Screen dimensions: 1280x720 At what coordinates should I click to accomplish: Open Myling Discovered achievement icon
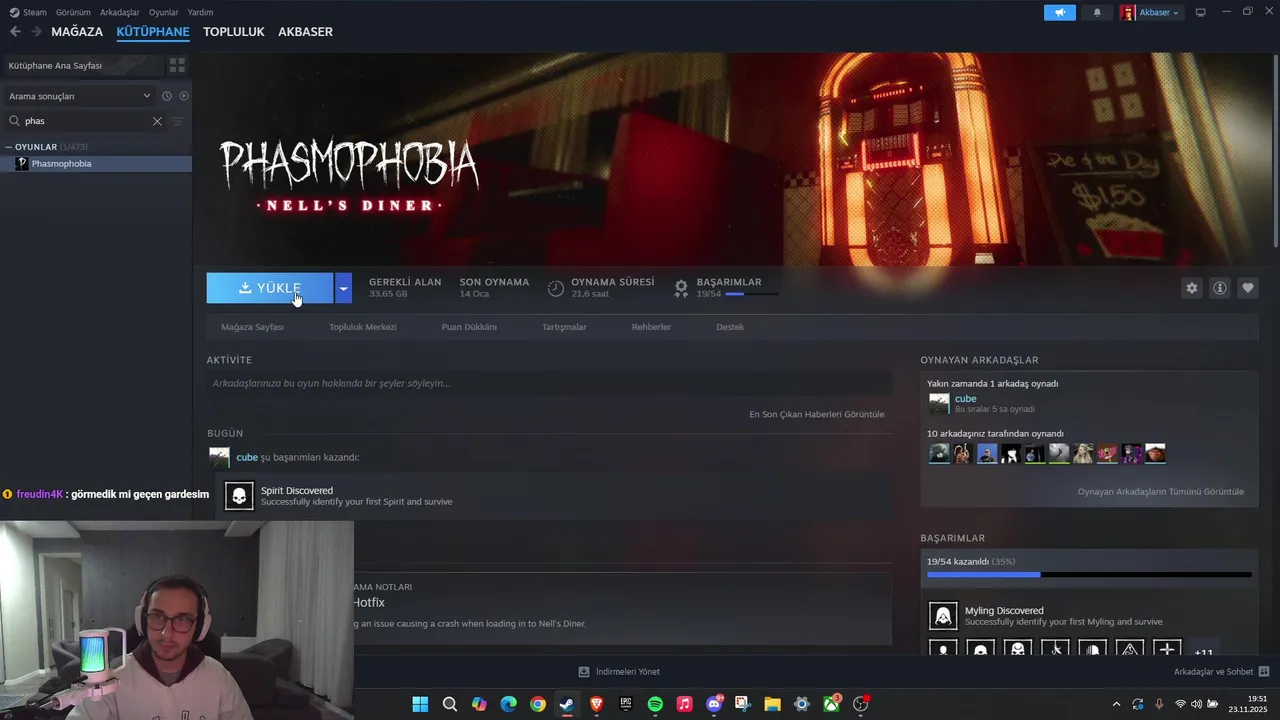[x=943, y=615]
